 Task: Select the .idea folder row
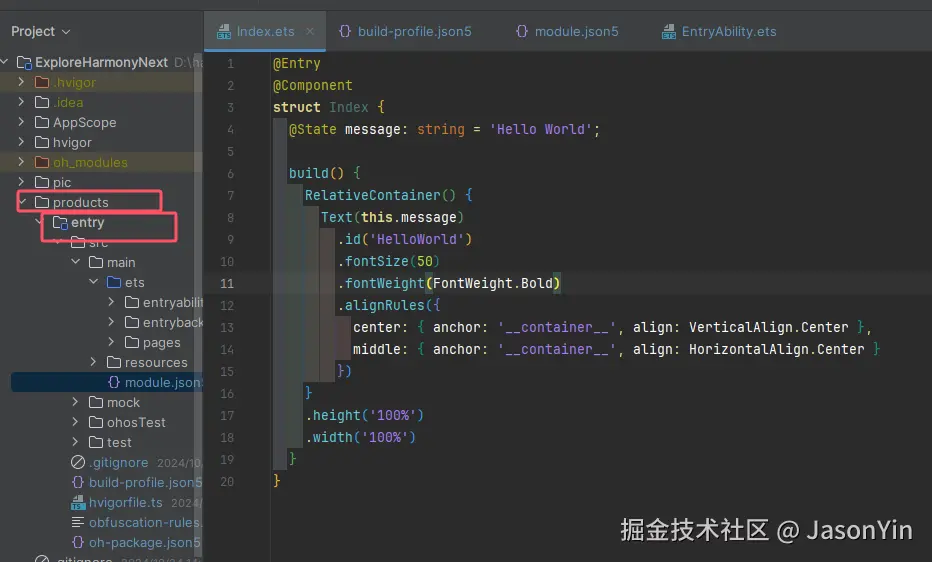(101, 102)
